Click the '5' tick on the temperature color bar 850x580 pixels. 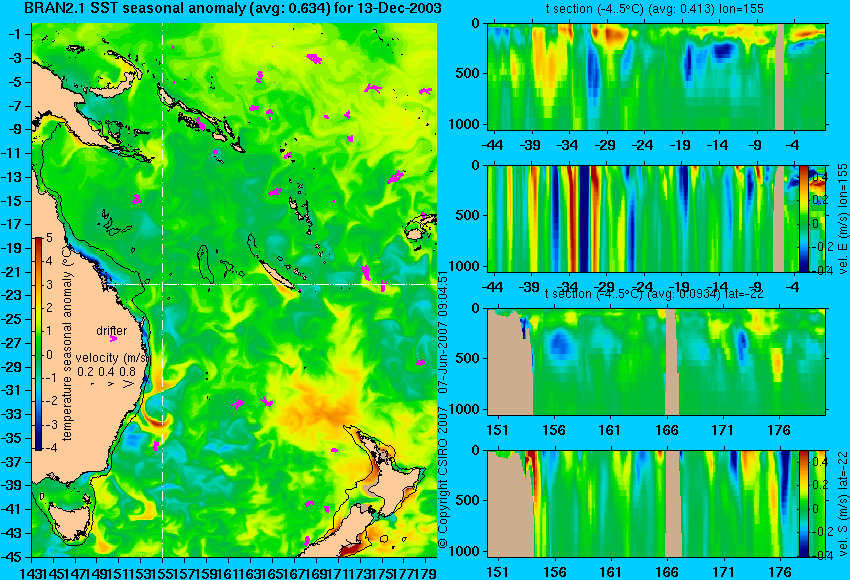coord(49,237)
